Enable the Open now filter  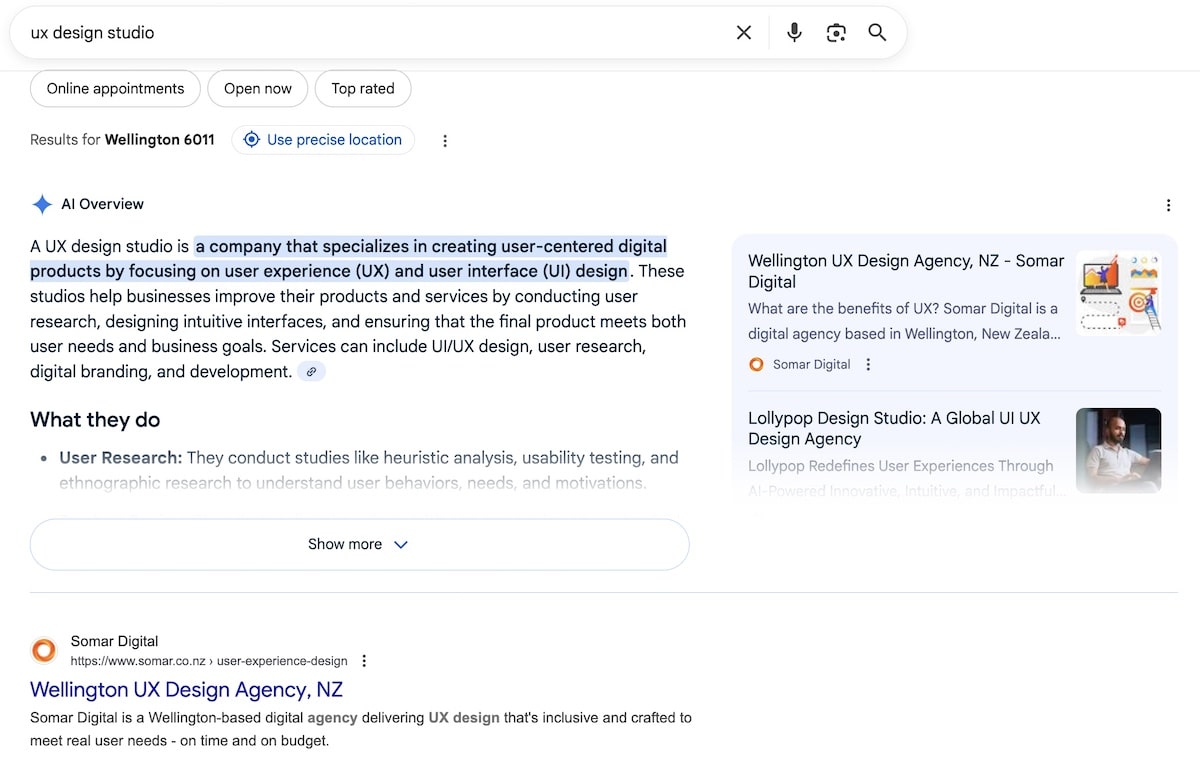(x=257, y=89)
